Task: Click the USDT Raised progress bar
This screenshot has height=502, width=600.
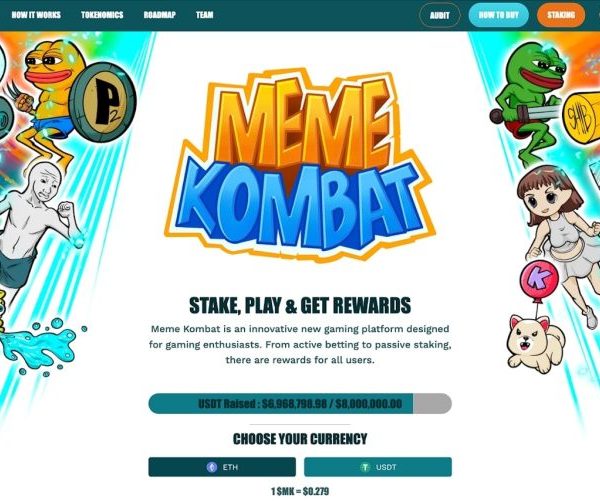Action: pos(300,403)
